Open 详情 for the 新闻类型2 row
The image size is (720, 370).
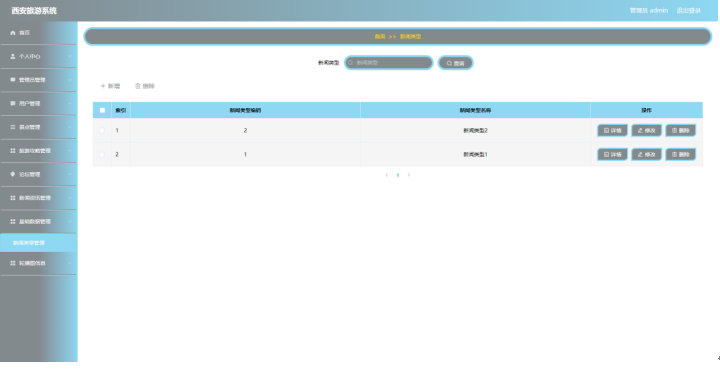pos(613,130)
